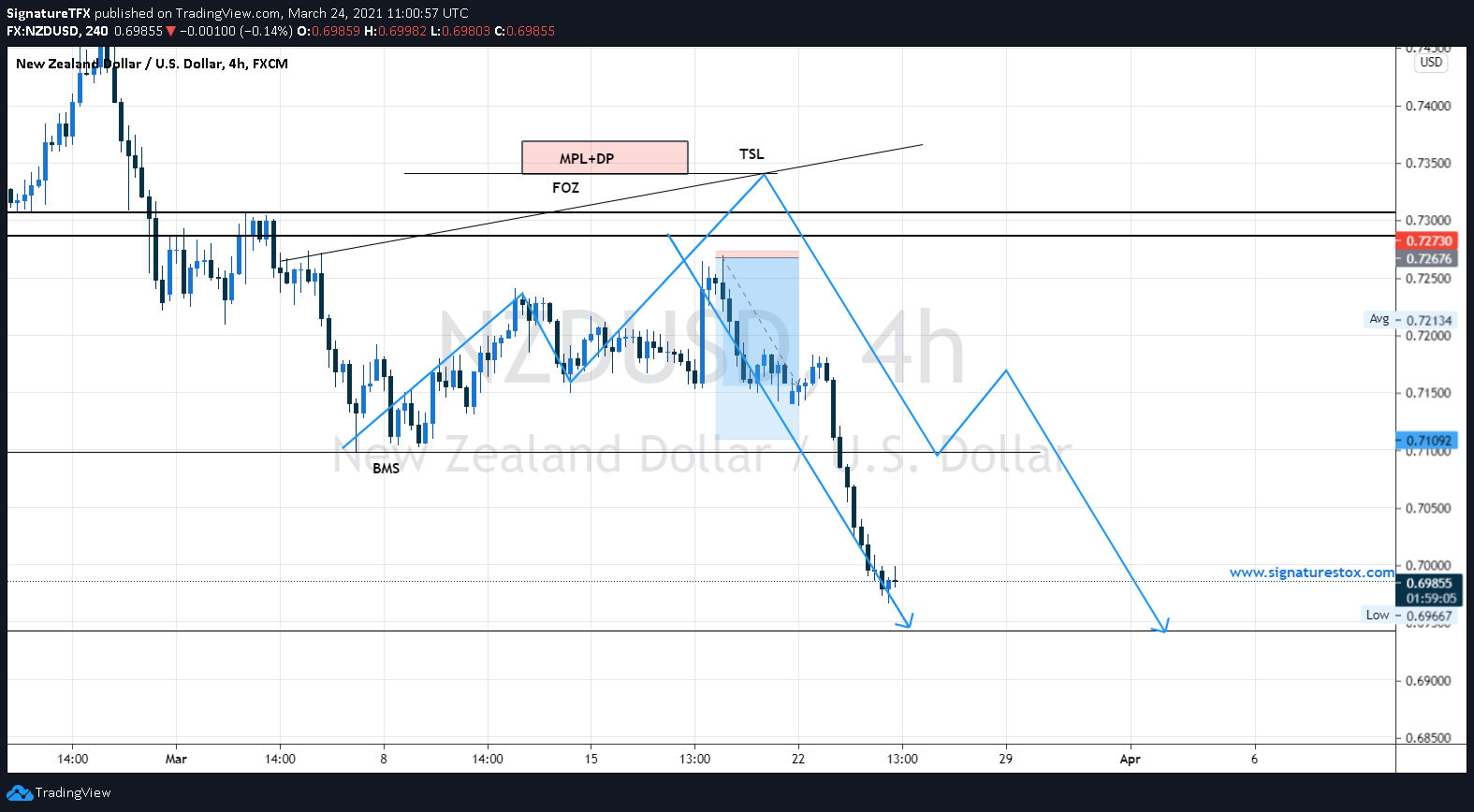The image size is (1474, 812).
Task: Click the Apr date label on time axis
Action: pos(1130,759)
